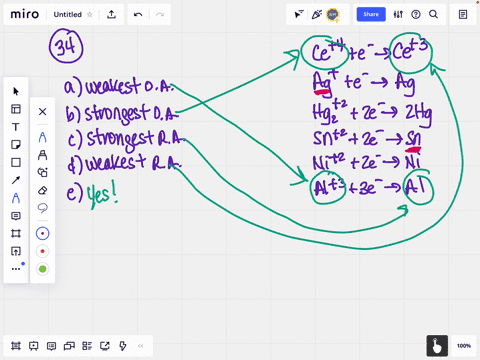Screen dimensions: 480x360
Task: Start presentation mode icon
Action: click(x=33, y=346)
